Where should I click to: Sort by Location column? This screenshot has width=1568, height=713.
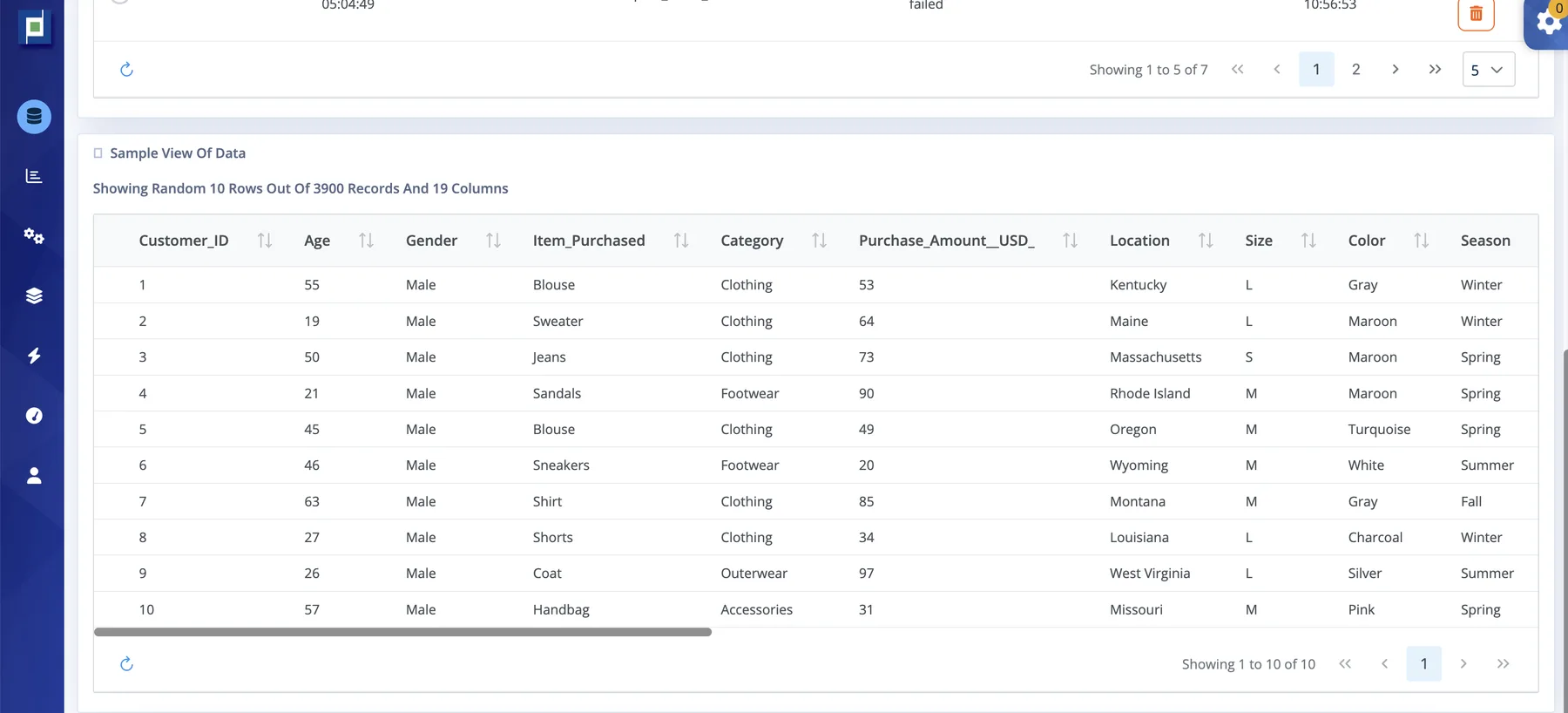coord(1206,241)
